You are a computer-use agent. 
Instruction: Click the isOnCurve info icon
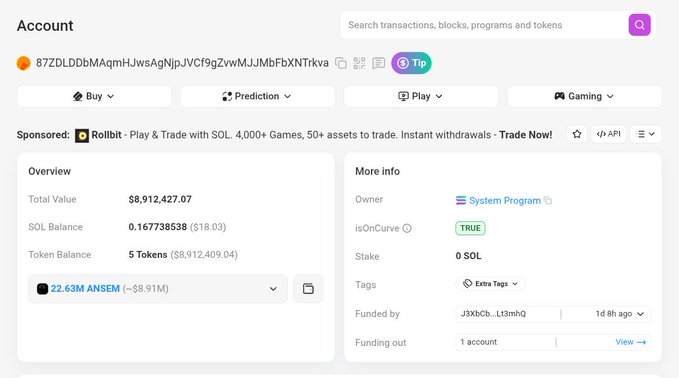[407, 228]
